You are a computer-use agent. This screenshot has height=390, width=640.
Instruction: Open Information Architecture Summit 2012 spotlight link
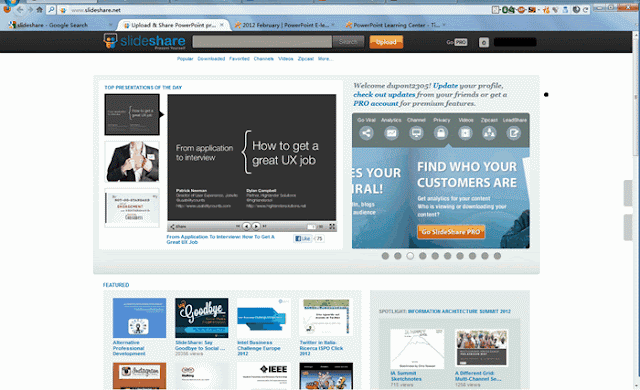coord(459,311)
